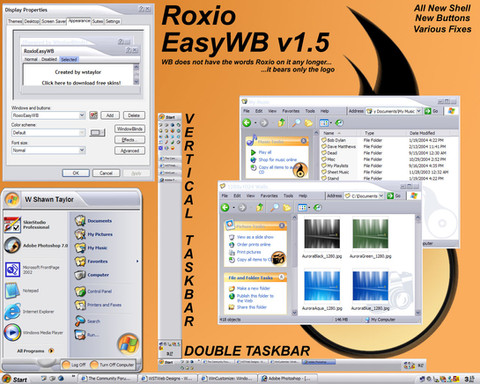Open Tools menu in pictures folder window
The image size is (480, 384).
[288, 196]
